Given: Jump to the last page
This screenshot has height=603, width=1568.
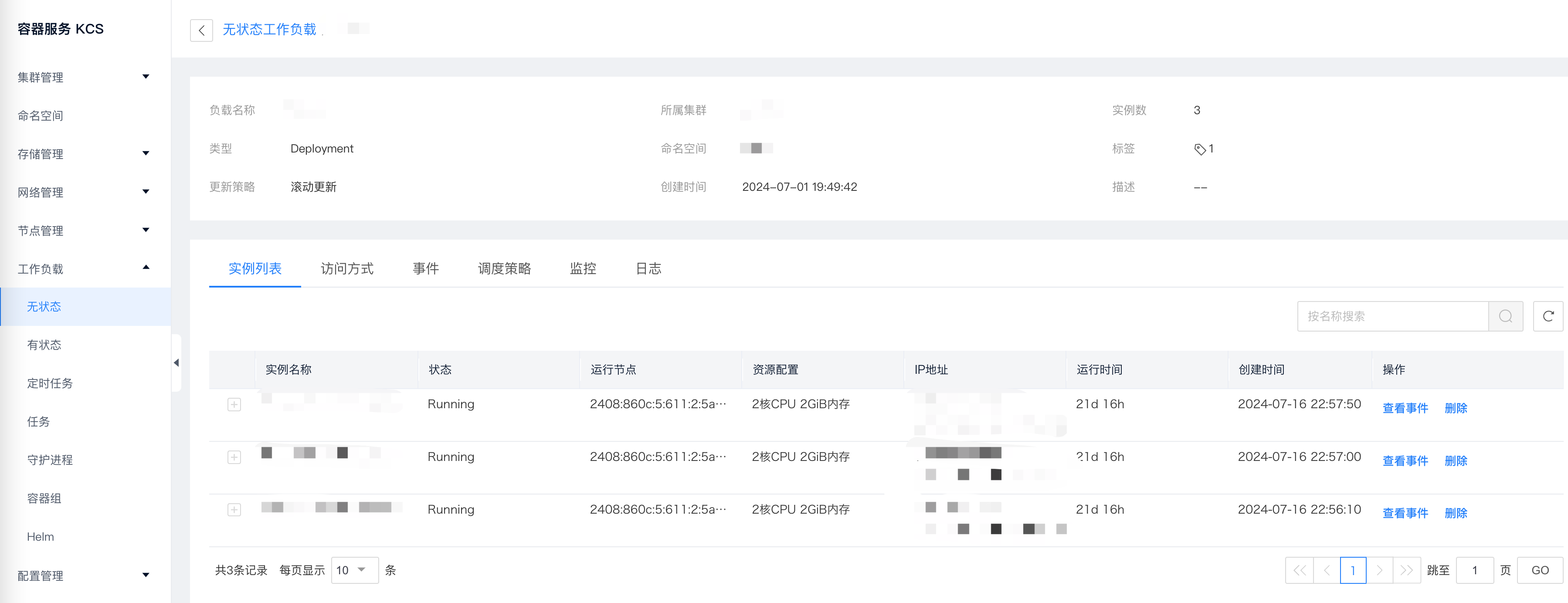Looking at the screenshot, I should tap(1406, 570).
